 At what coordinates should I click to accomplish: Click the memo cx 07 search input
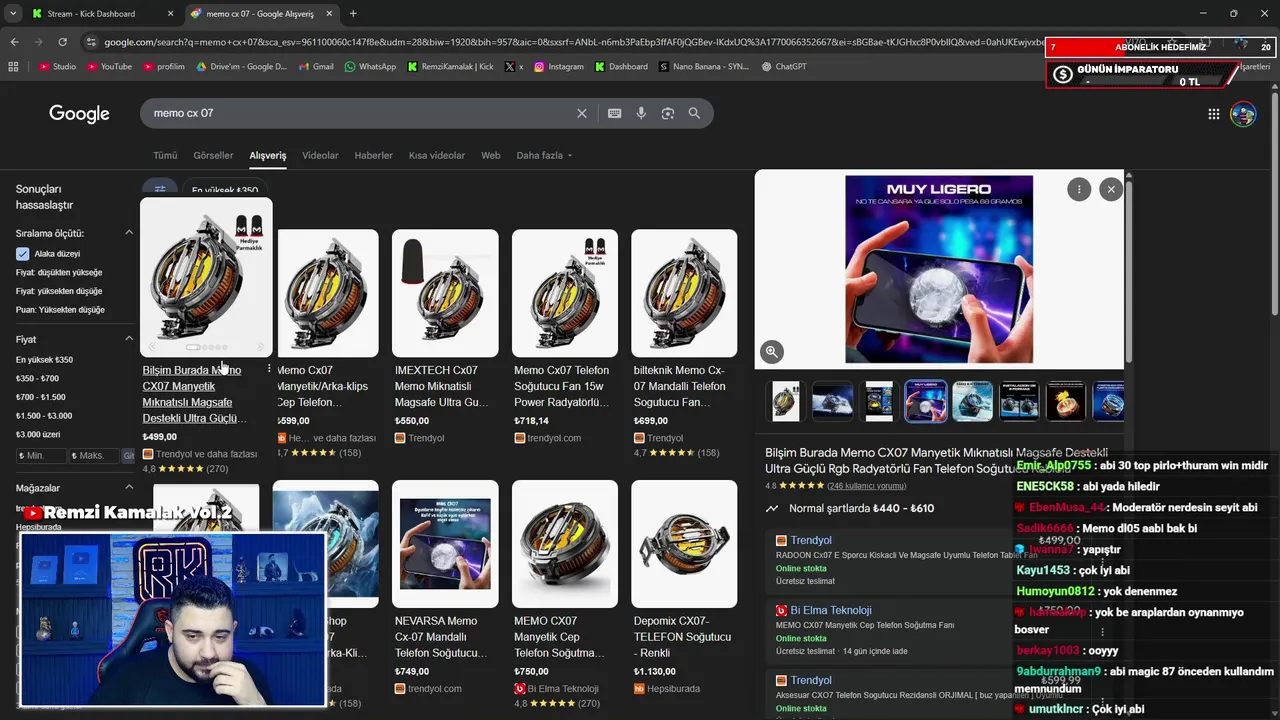360,113
